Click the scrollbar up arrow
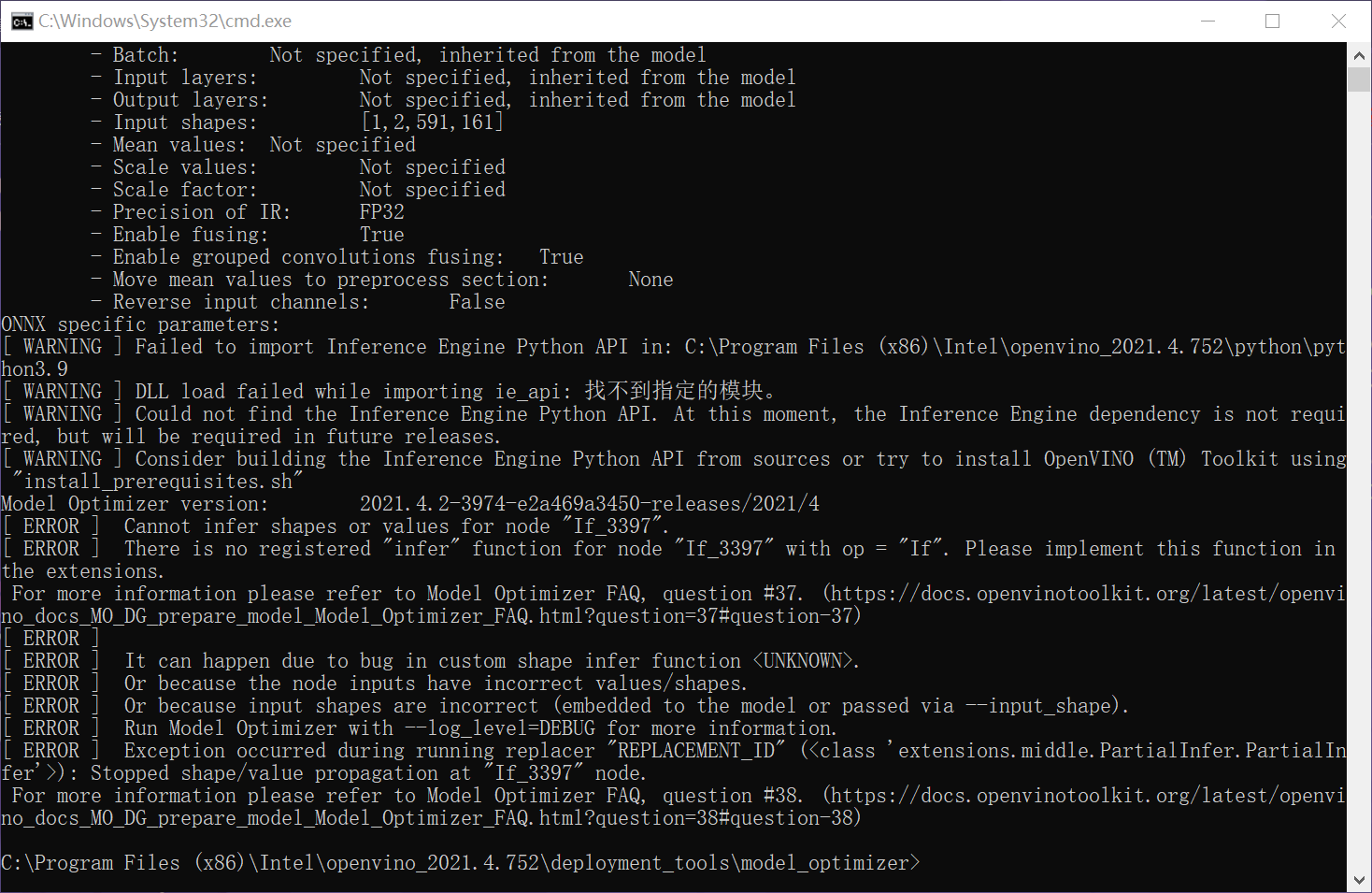This screenshot has width=1372, height=893. tap(1360, 54)
